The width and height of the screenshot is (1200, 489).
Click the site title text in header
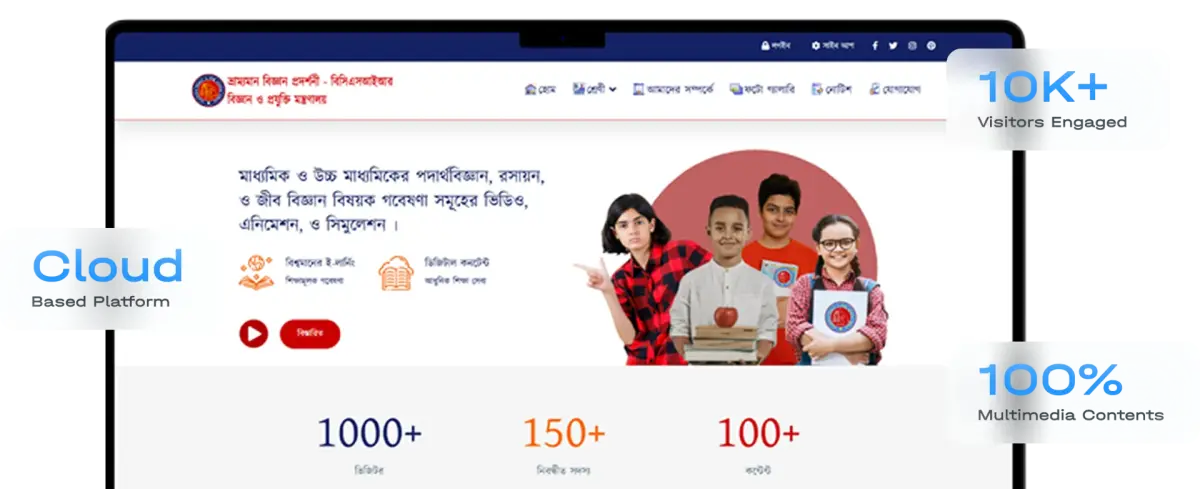pyautogui.click(x=310, y=90)
